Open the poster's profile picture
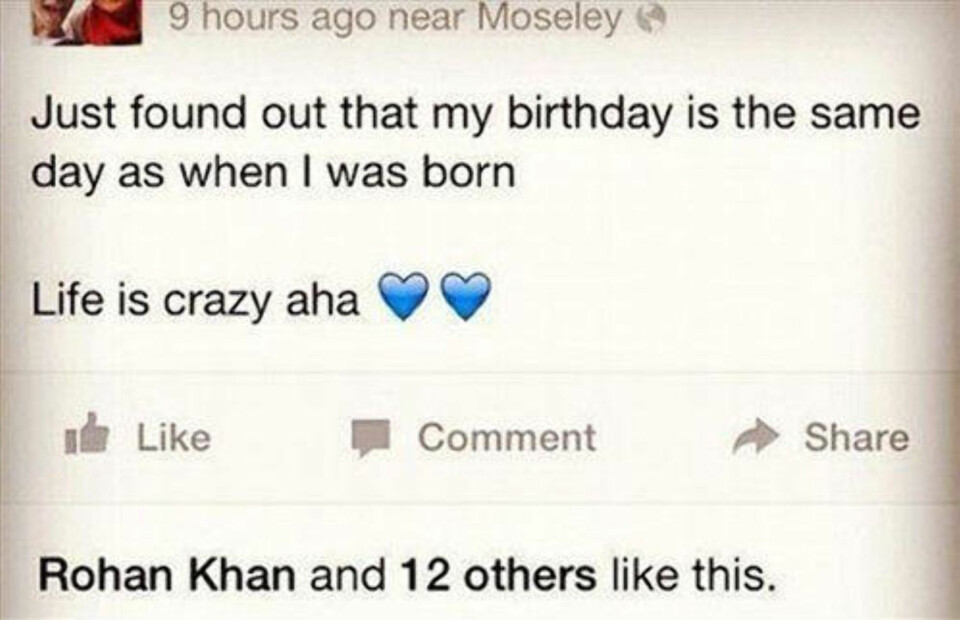The height and width of the screenshot is (620, 960). click(88, 20)
